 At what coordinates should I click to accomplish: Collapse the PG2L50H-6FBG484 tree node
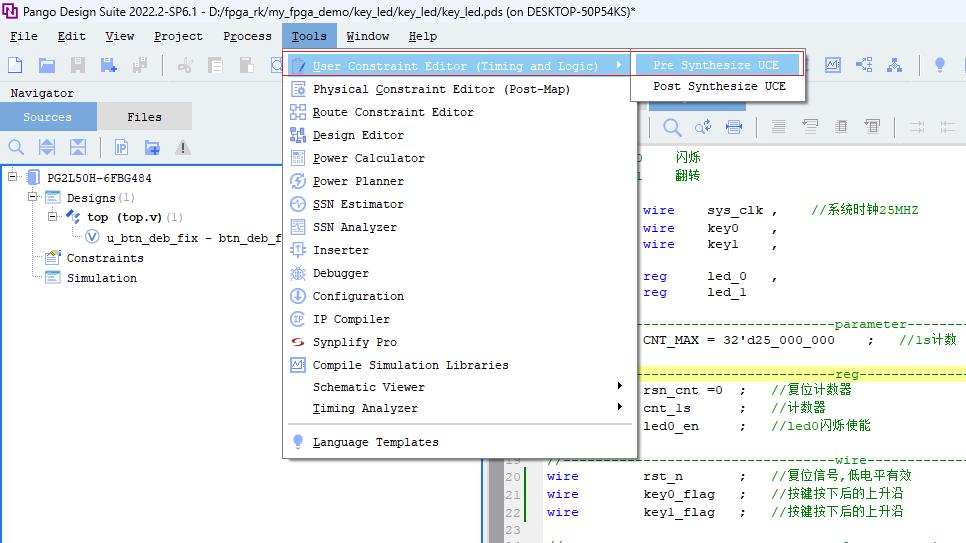click(14, 178)
